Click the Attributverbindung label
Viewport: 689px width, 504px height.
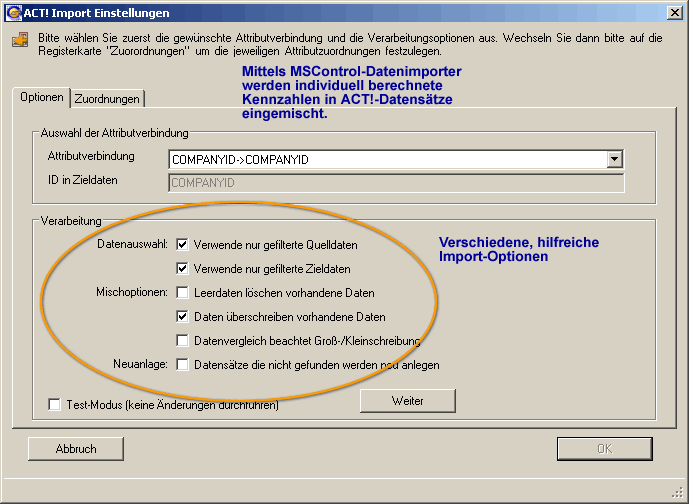click(x=91, y=156)
